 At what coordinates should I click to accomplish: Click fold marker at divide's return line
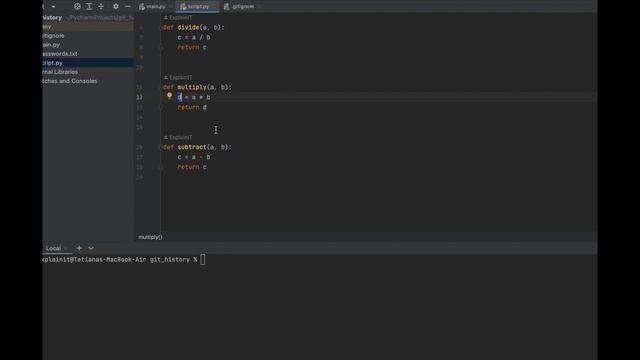161,47
